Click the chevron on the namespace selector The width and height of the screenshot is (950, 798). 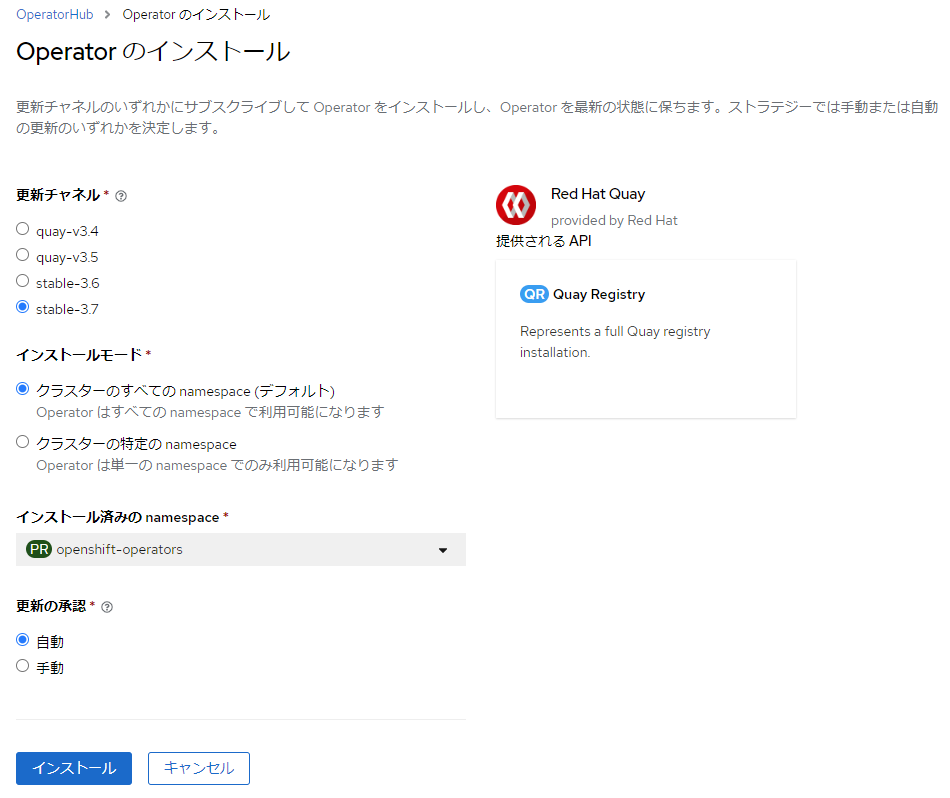[443, 549]
